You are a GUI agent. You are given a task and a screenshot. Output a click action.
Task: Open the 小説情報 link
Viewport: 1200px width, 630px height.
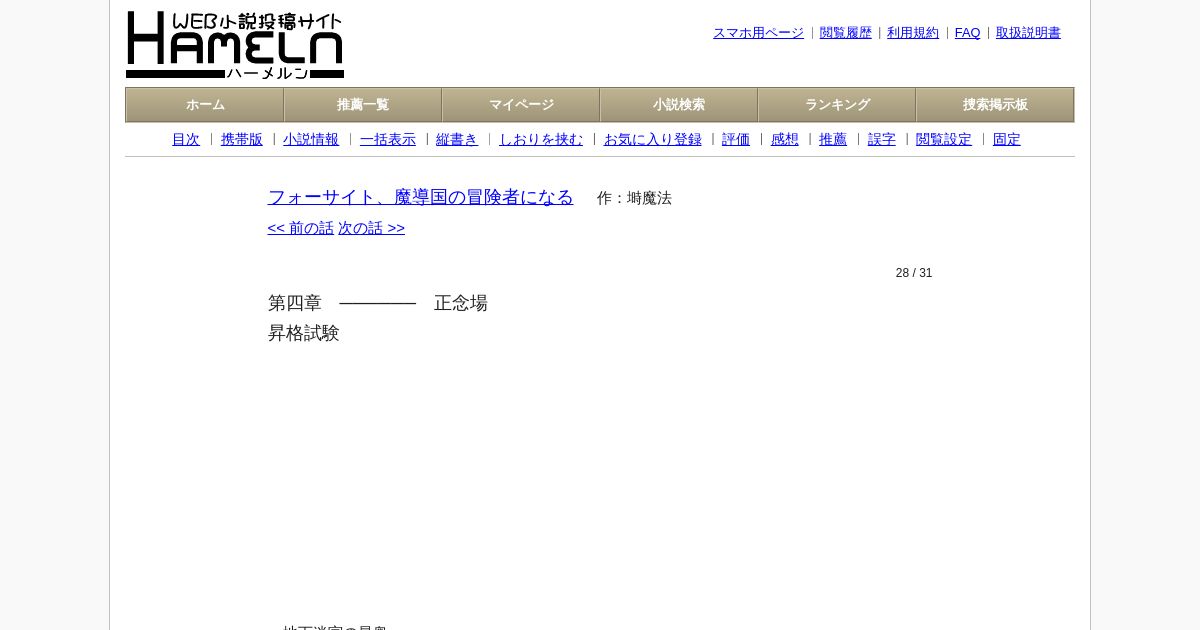tap(311, 140)
